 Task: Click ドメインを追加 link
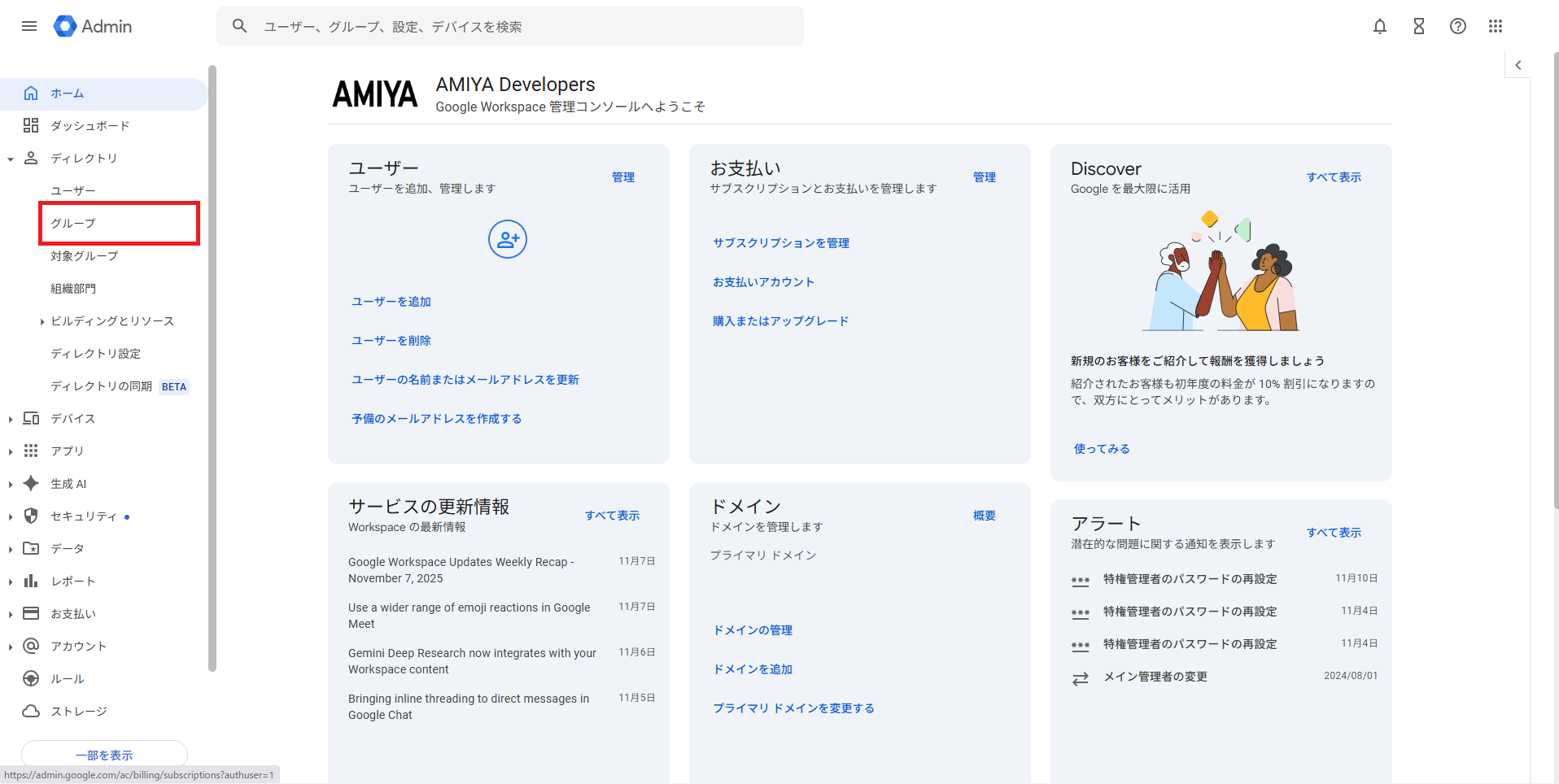(753, 669)
